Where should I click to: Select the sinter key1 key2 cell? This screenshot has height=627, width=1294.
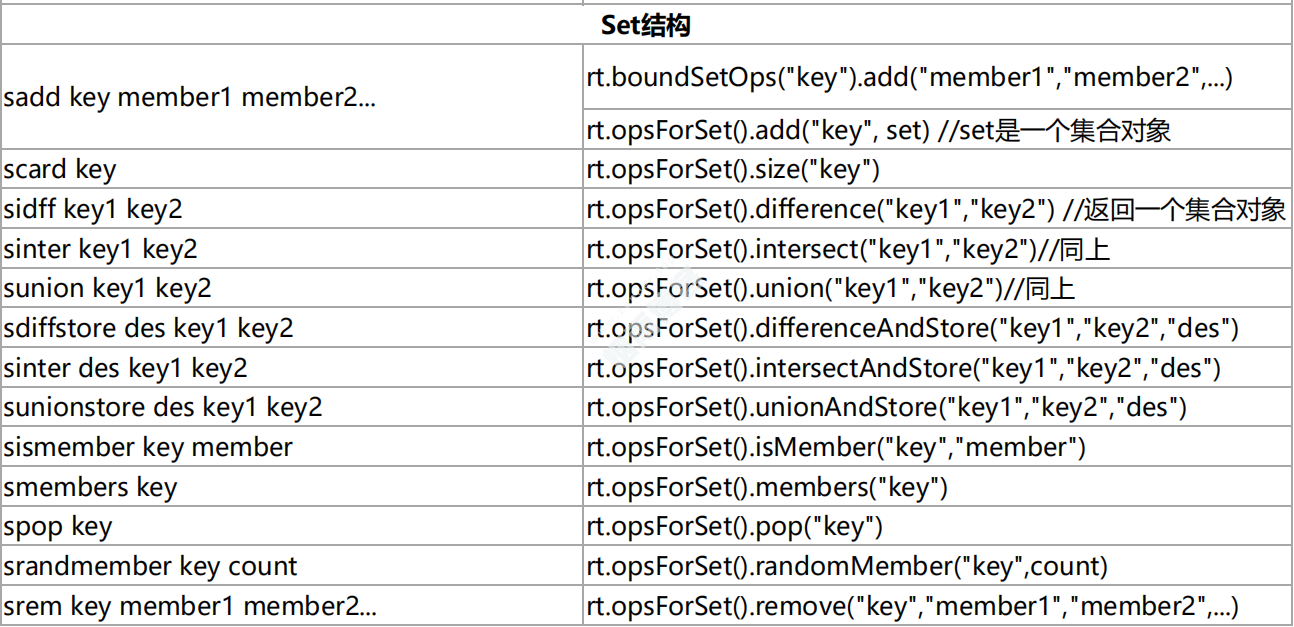(x=100, y=249)
